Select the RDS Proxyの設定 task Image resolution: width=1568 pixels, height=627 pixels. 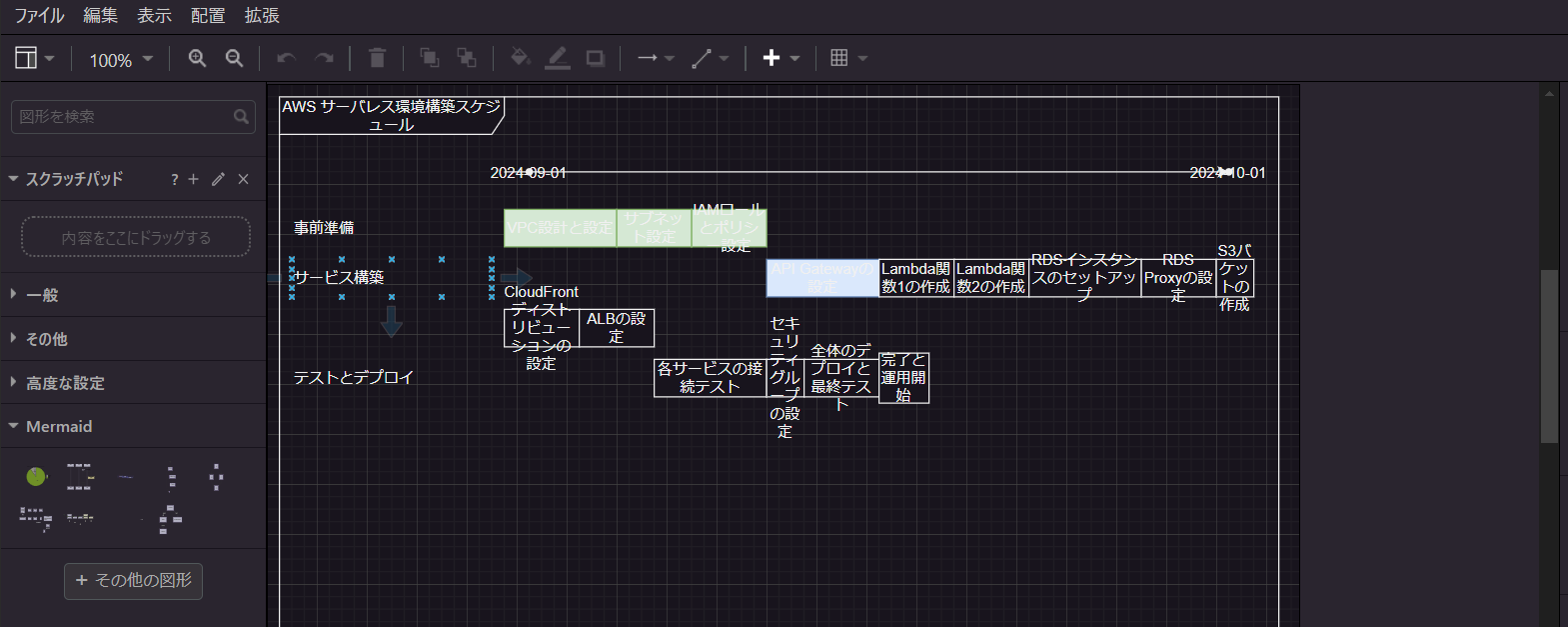1178,278
